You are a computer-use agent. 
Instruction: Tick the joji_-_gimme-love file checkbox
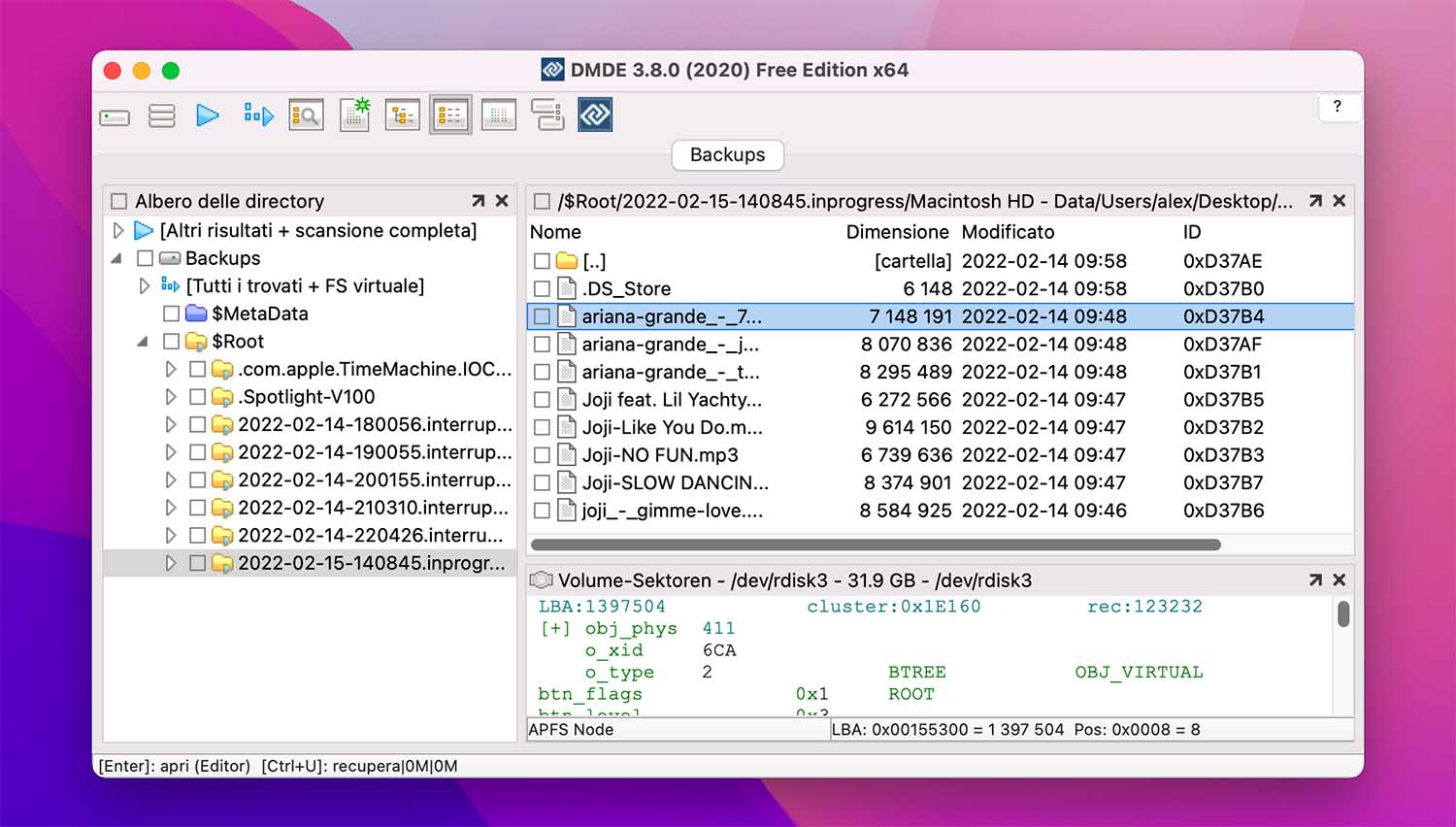543,511
